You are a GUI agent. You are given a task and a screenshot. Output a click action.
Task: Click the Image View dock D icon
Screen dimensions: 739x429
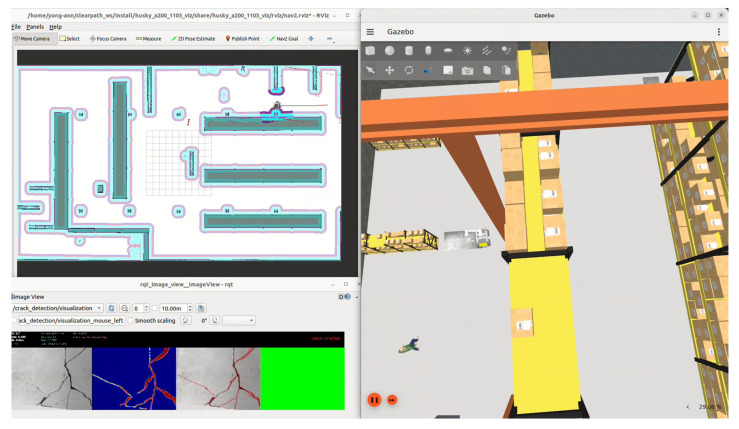tap(341, 297)
